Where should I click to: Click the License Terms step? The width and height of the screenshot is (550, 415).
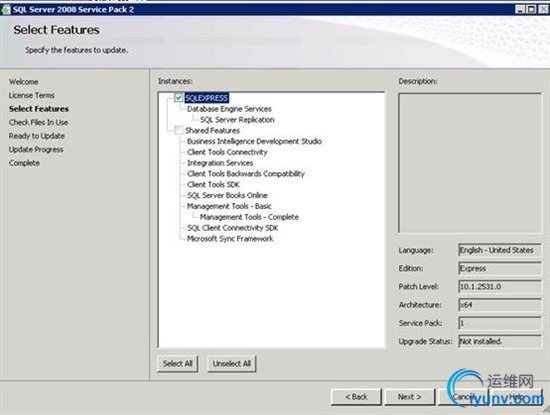pos(32,95)
